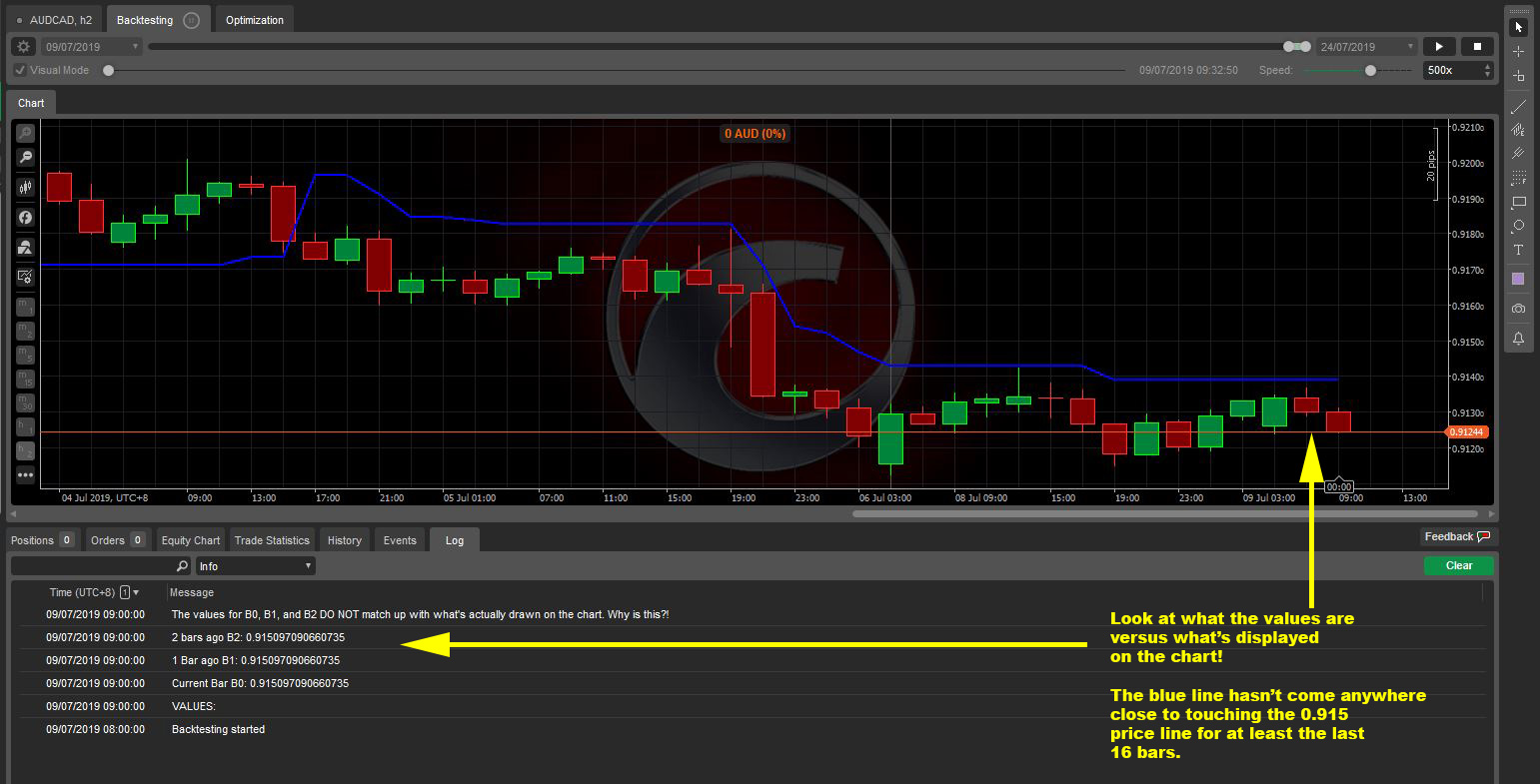The width and height of the screenshot is (1540, 784).
Task: Open the Events tab
Action: (x=400, y=540)
